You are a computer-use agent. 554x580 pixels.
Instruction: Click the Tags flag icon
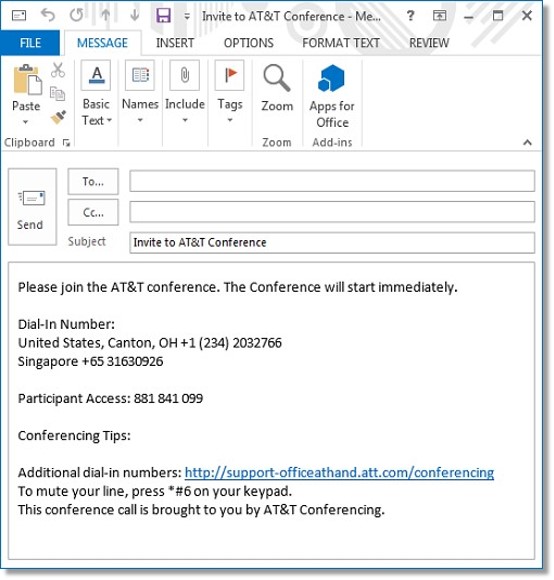click(229, 75)
